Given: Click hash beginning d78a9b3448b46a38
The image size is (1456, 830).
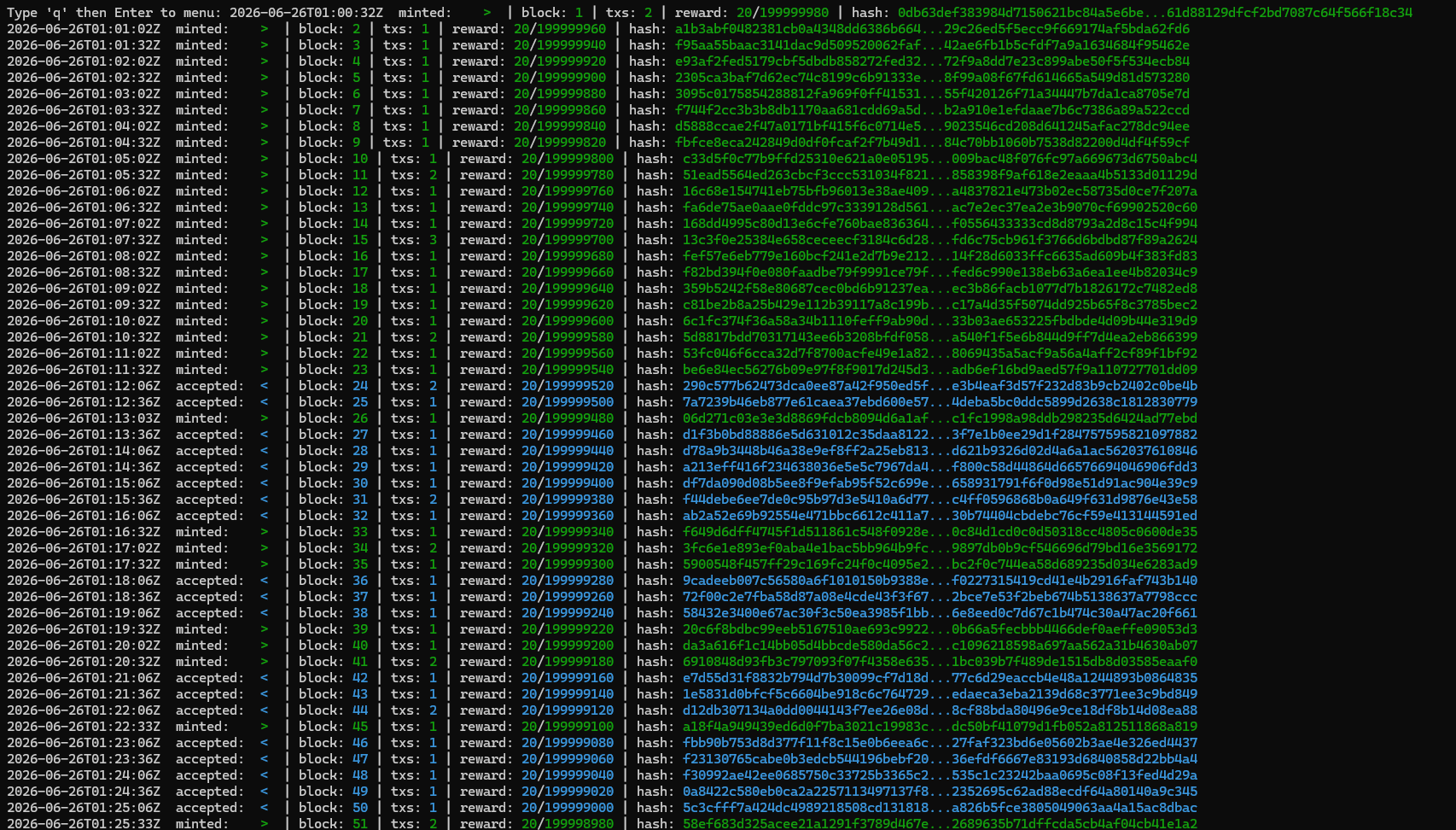Looking at the screenshot, I should coord(940,451).
